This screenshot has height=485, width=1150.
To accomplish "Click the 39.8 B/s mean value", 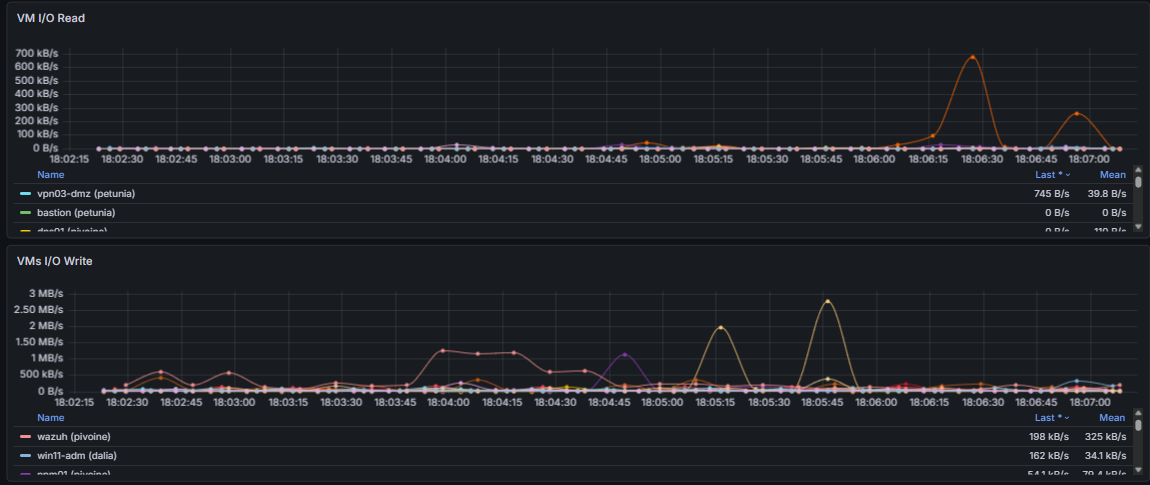I will (x=1107, y=194).
